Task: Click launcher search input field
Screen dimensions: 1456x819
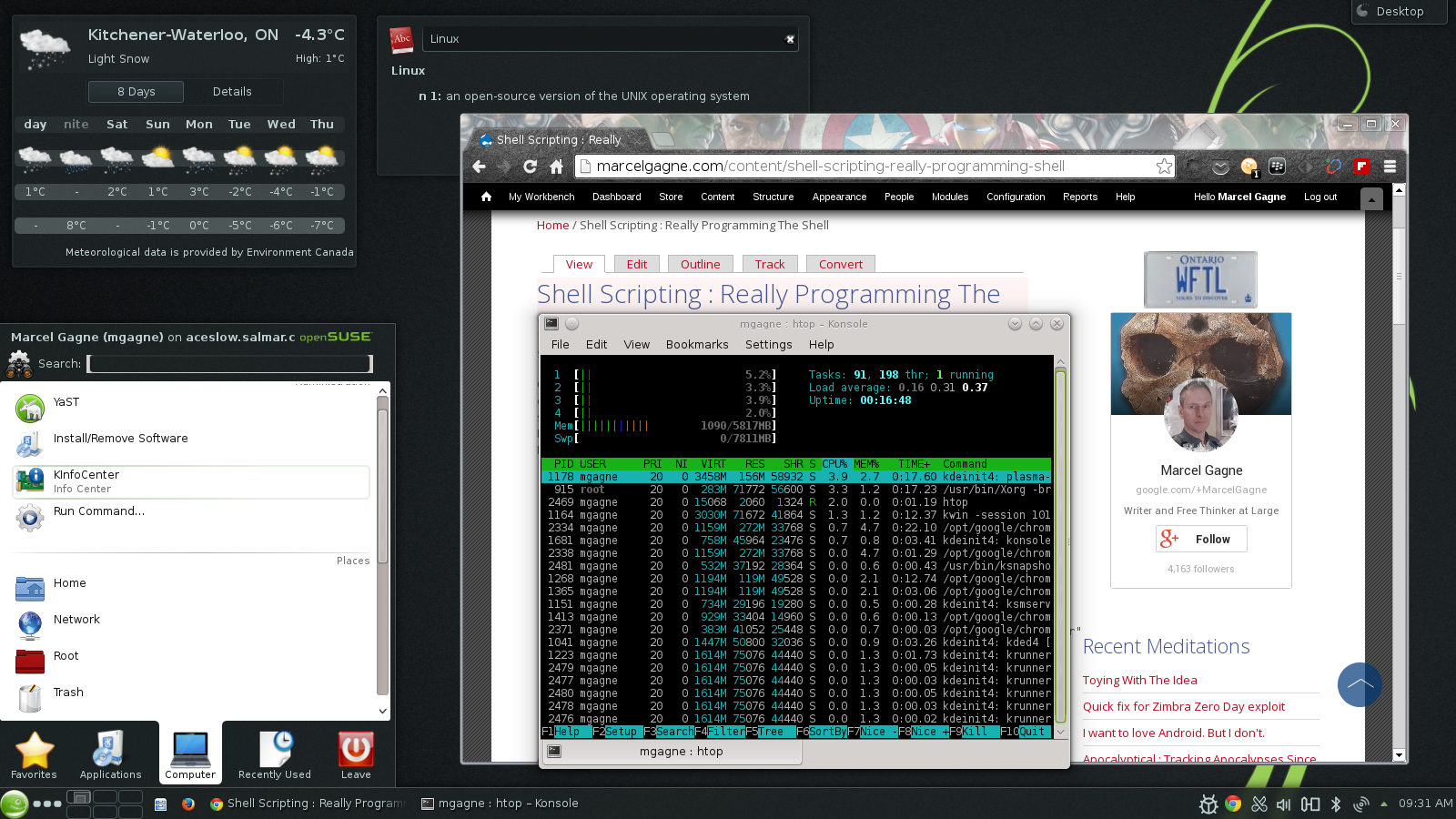Action: pyautogui.click(x=230, y=363)
